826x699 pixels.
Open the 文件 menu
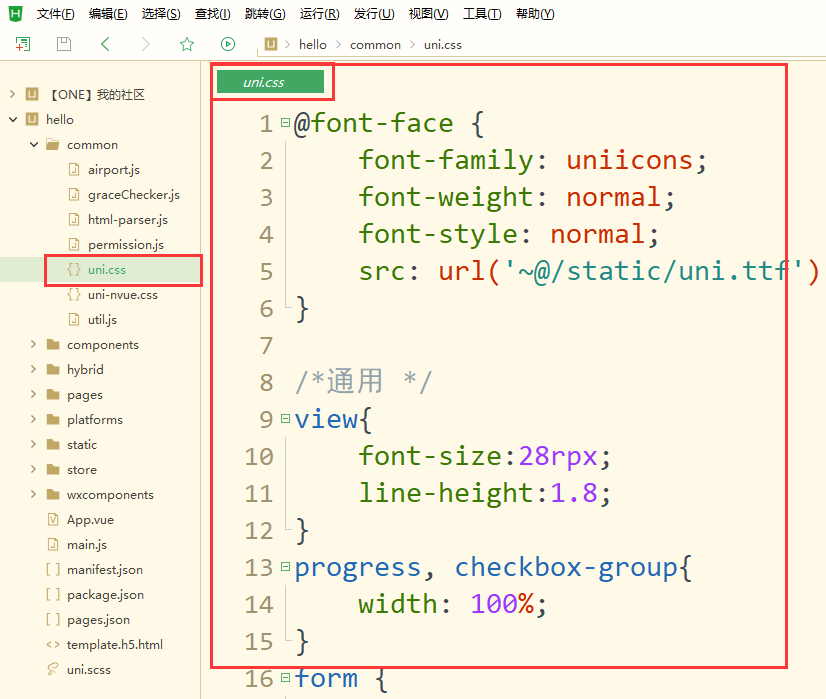[55, 13]
